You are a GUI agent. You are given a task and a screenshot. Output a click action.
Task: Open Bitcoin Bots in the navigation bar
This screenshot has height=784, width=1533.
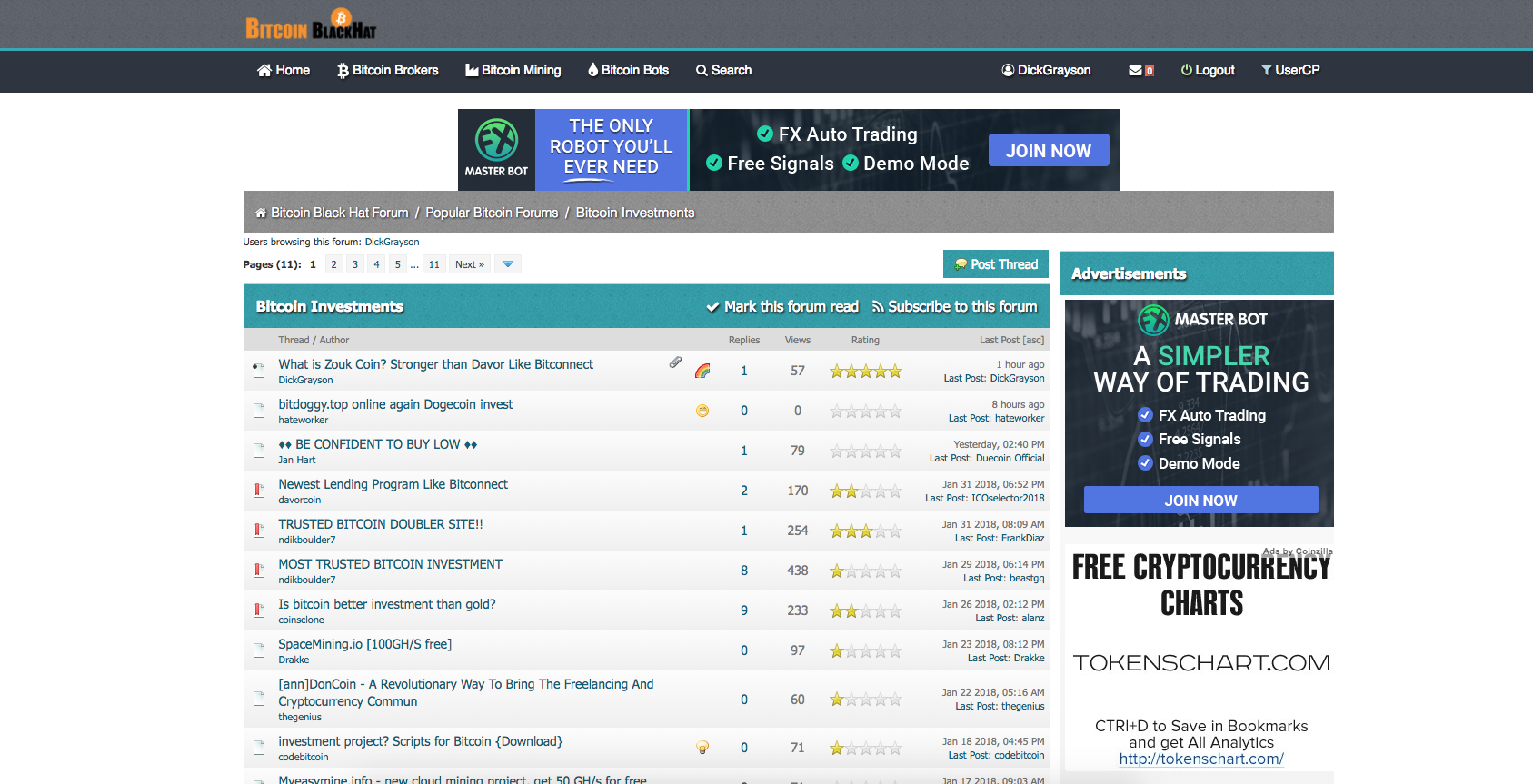629,70
